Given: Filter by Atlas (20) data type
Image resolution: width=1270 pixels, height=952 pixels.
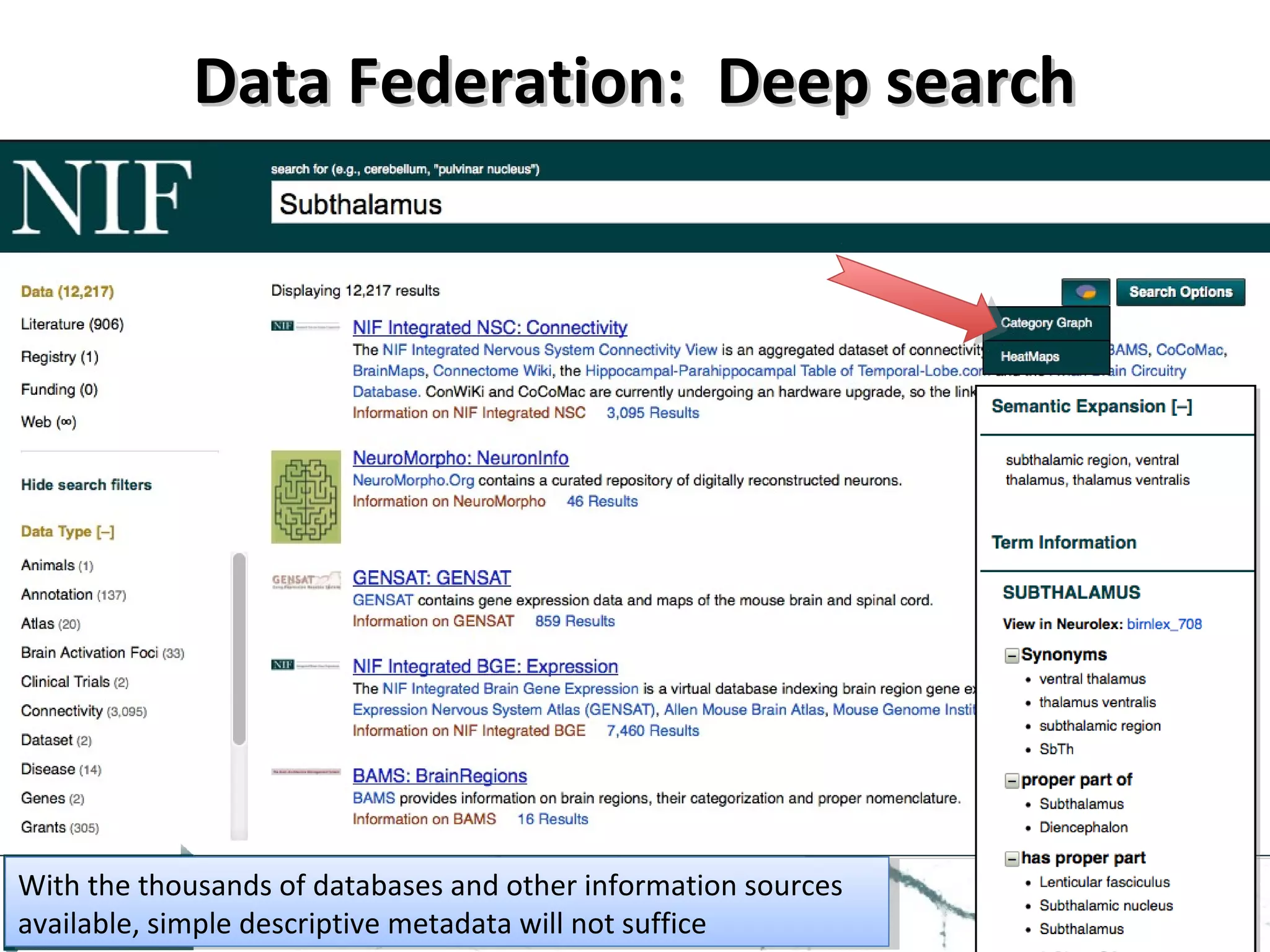Looking at the screenshot, I should coord(51,624).
